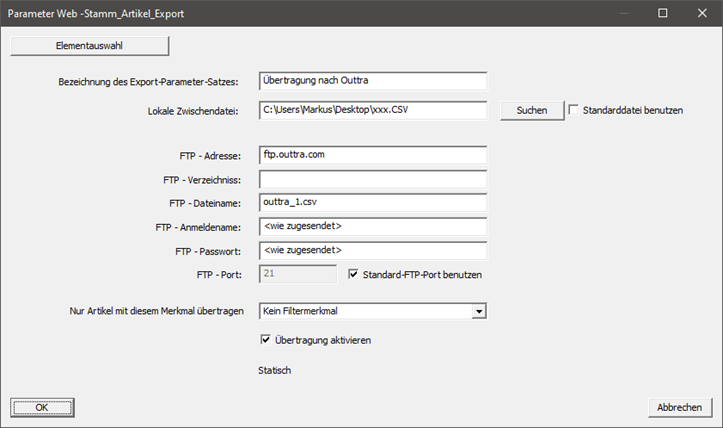Minimize the Parameter Web window
The width and height of the screenshot is (723, 428).
coord(624,13)
